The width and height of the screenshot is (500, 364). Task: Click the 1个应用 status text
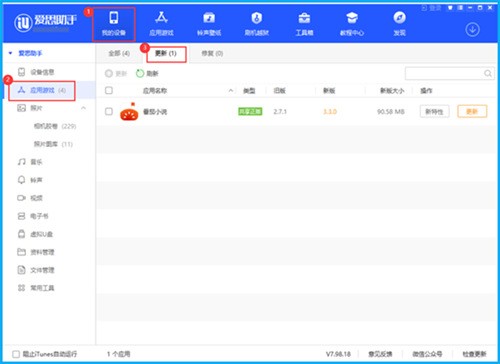pyautogui.click(x=119, y=354)
